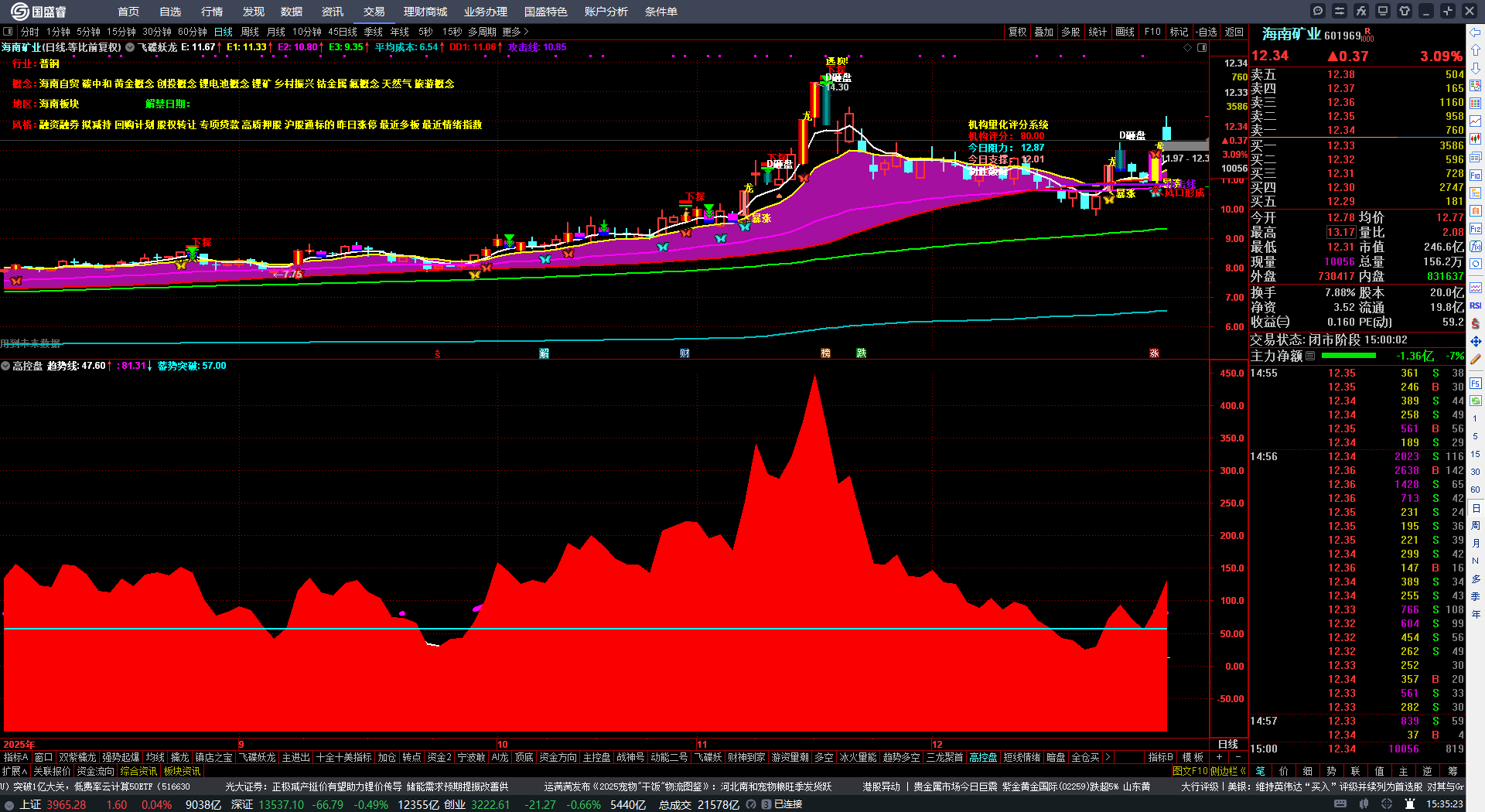
Task: Toggle the 叠加 overlay button
Action: click(1044, 32)
